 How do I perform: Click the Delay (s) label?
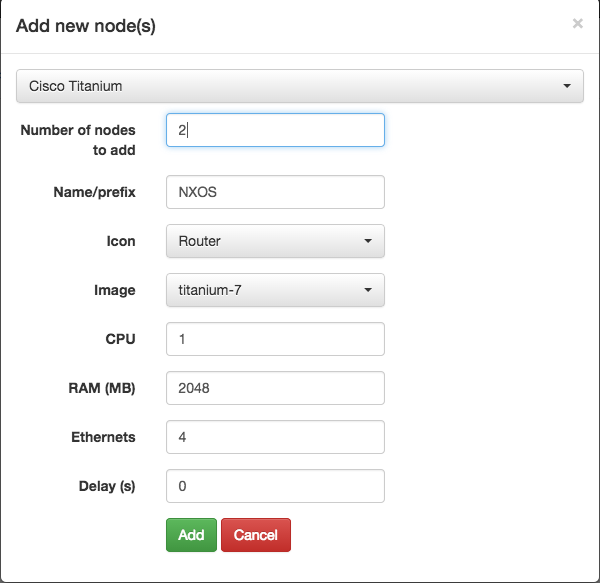point(107,486)
